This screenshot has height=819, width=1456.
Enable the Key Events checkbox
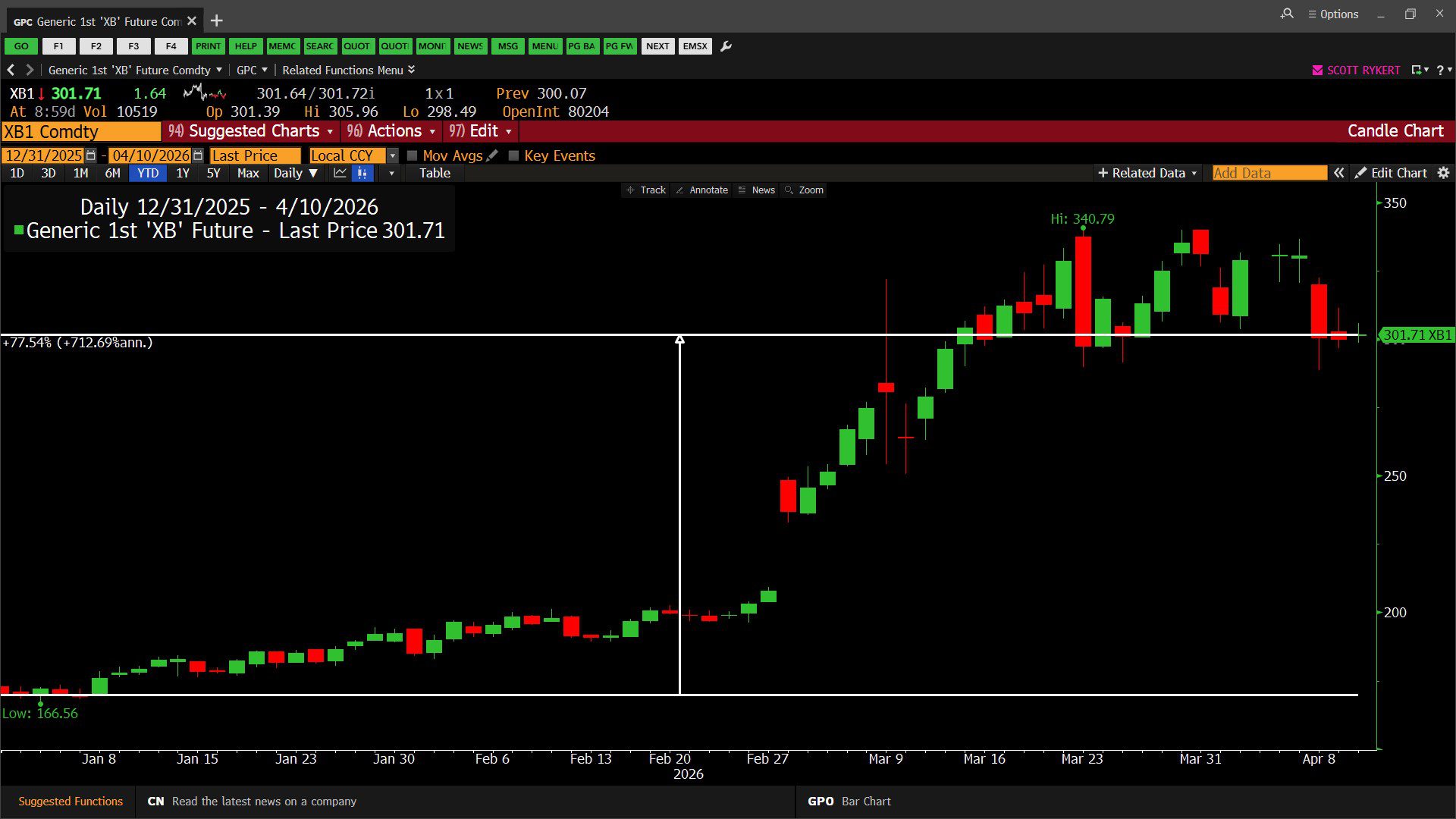tap(513, 155)
